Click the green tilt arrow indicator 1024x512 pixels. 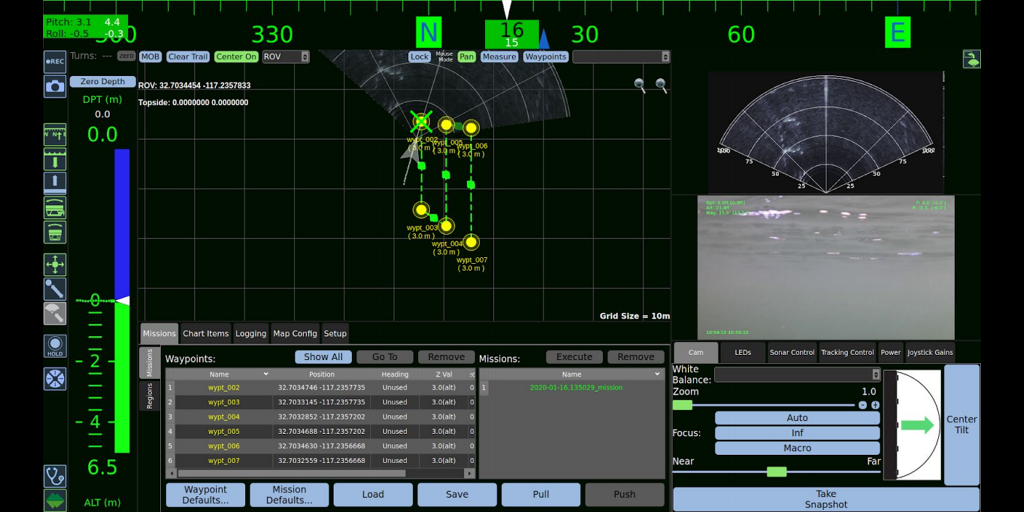click(918, 426)
